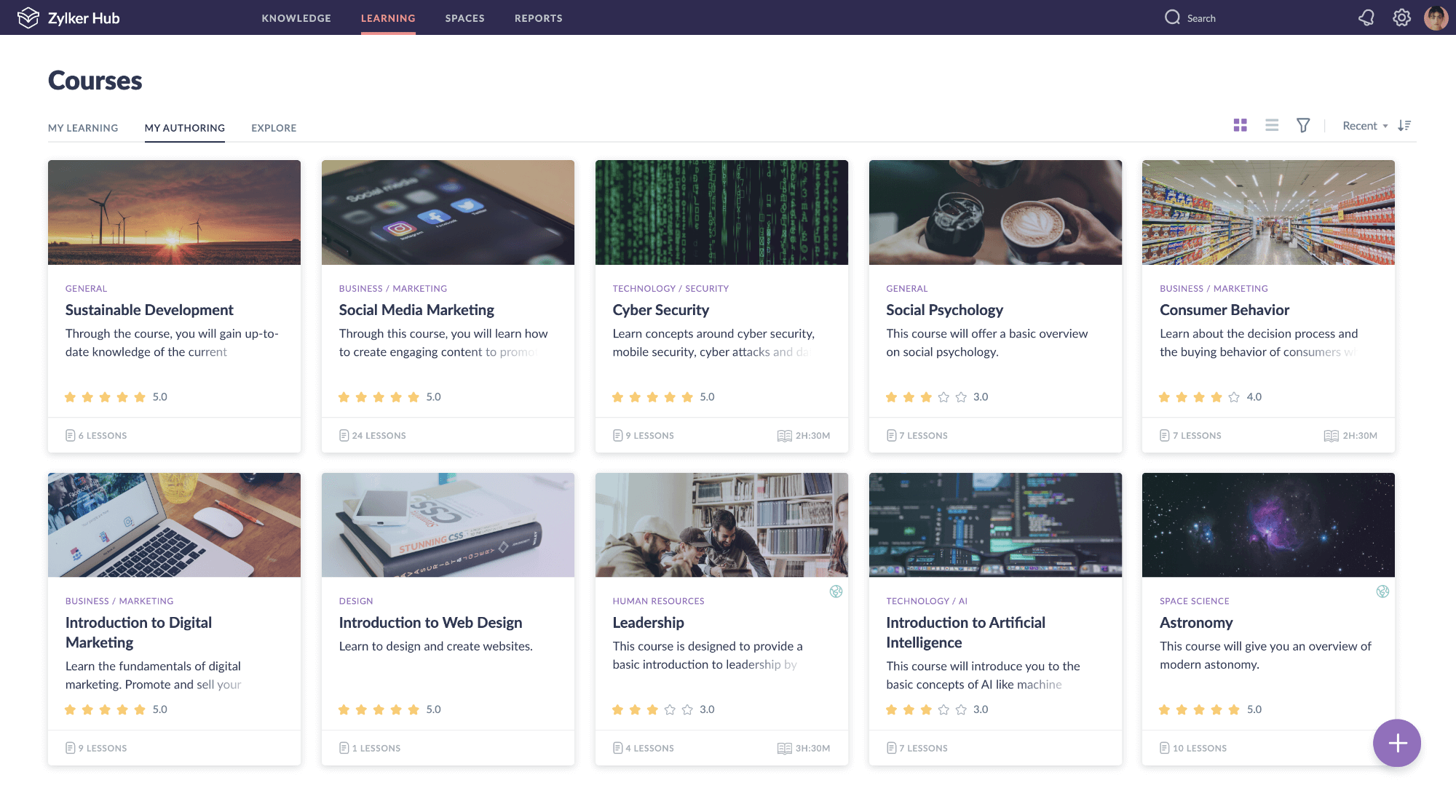Click the notifications bell icon
Image resolution: width=1456 pixels, height=812 pixels.
coord(1366,17)
